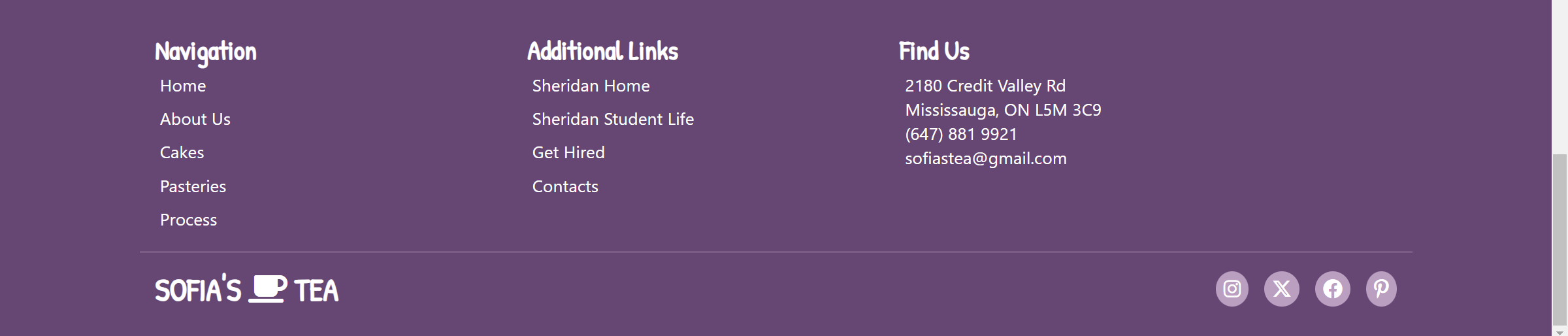The height and width of the screenshot is (336, 1568).
Task: Open the Pasteries link
Action: pos(193,186)
